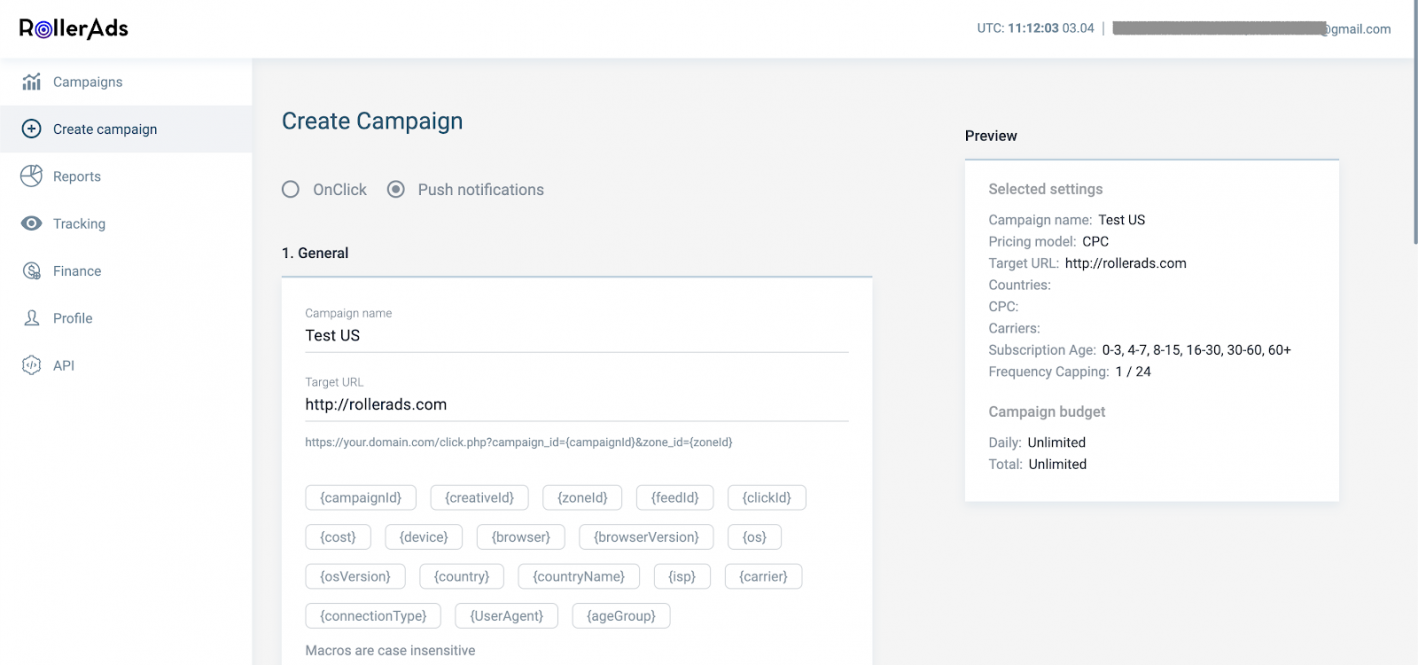
Task: Click the Finance coin icon
Action: pyautogui.click(x=32, y=271)
